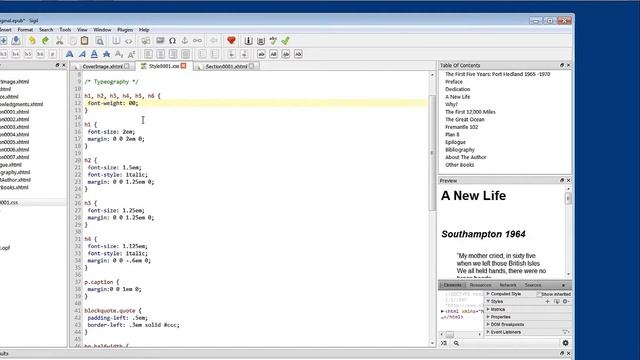Open the Table of Contents editor icon
The height and width of the screenshot is (360, 640).
[261, 41]
